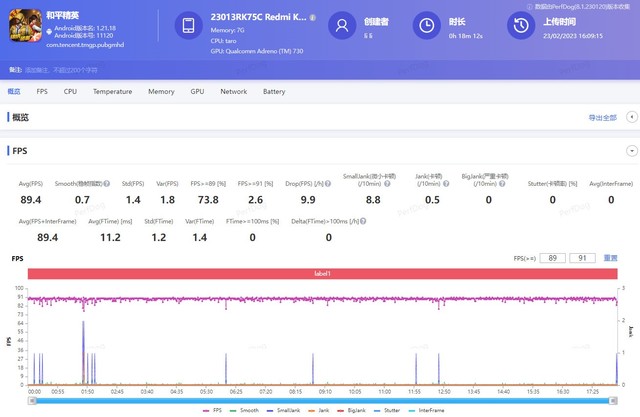Click the duration clock icon
The image size is (640, 417).
click(426, 25)
